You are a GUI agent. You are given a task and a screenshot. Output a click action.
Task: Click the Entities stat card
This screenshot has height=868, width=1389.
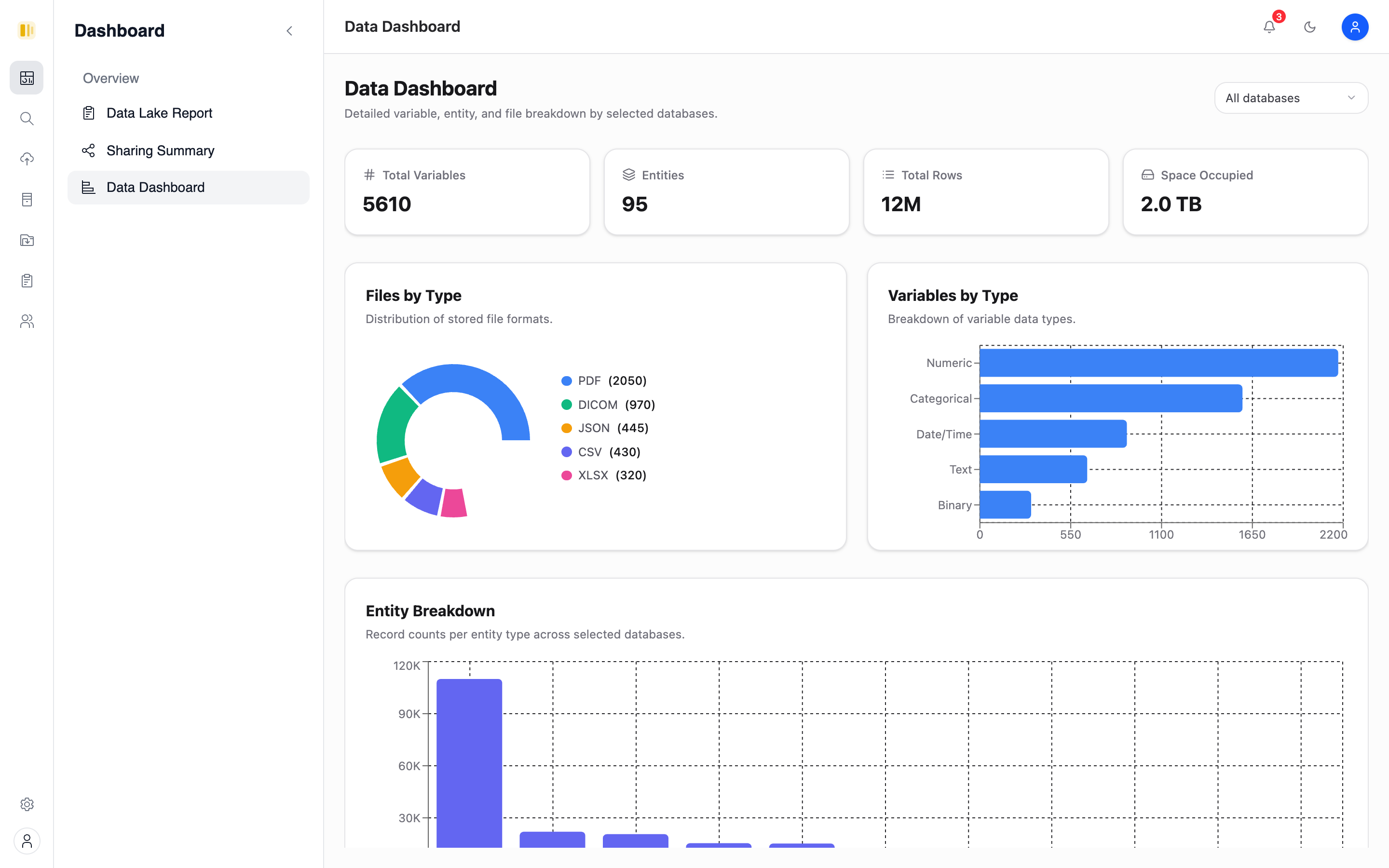click(x=726, y=192)
